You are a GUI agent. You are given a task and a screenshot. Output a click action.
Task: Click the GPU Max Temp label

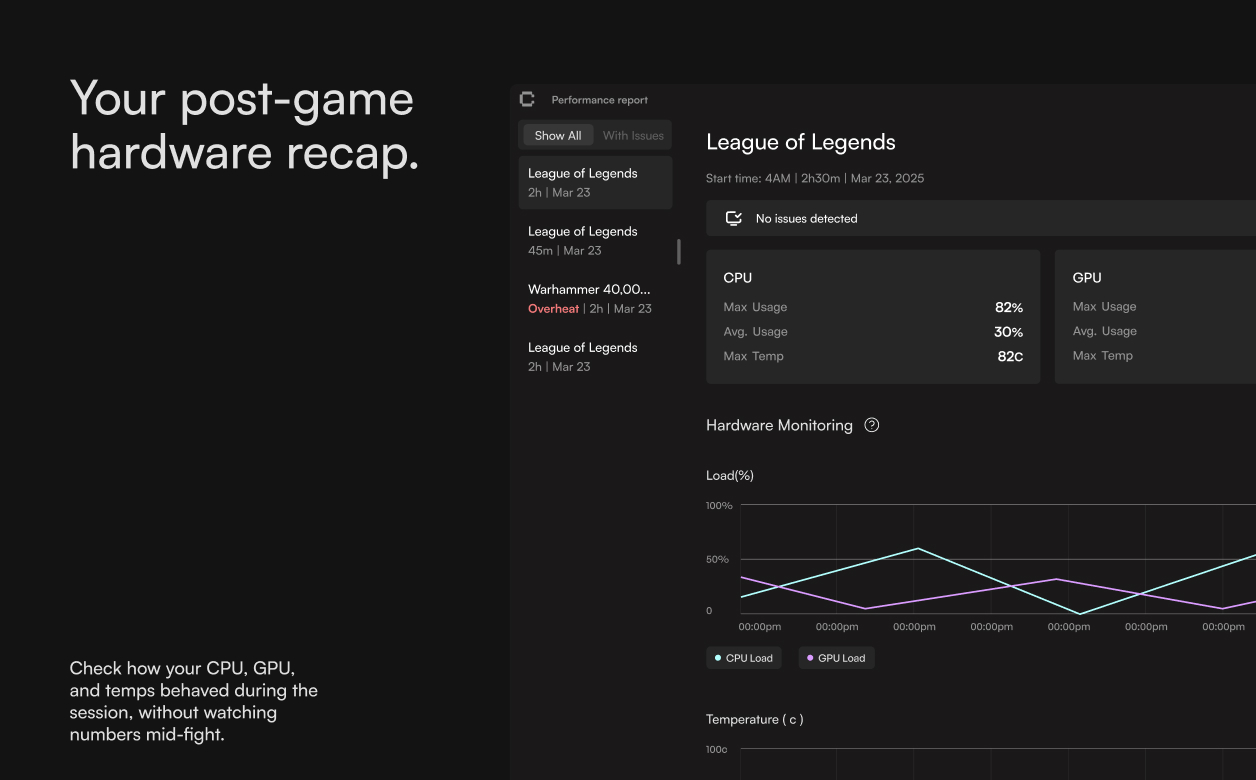(1103, 356)
